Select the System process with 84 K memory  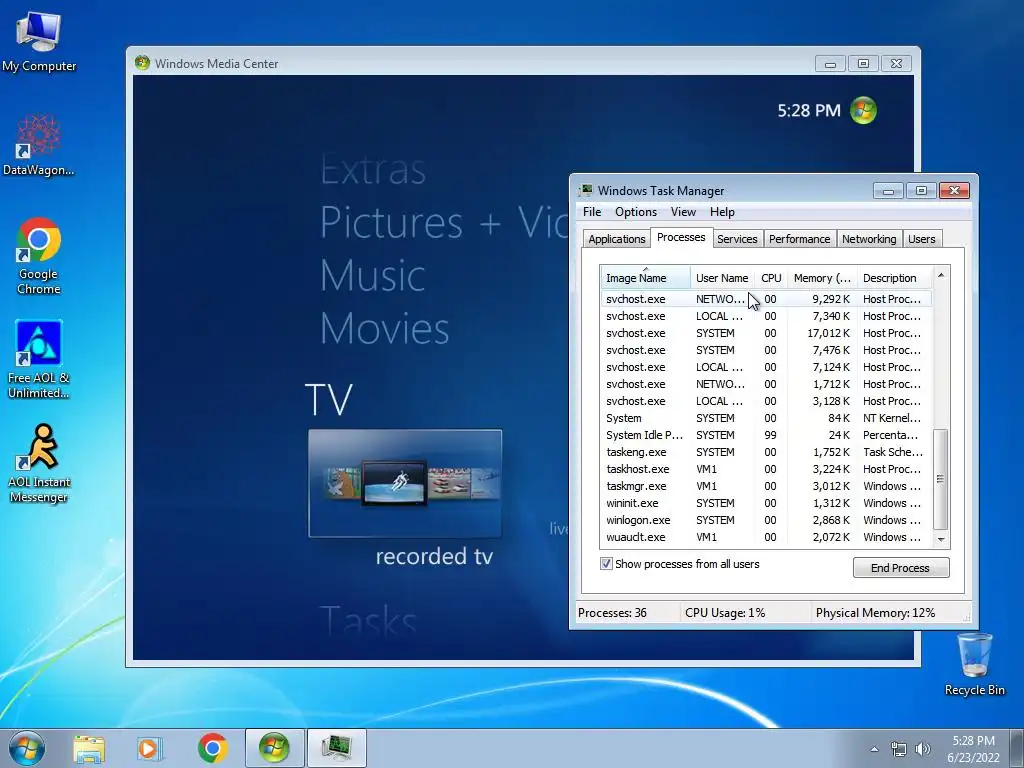coord(766,418)
